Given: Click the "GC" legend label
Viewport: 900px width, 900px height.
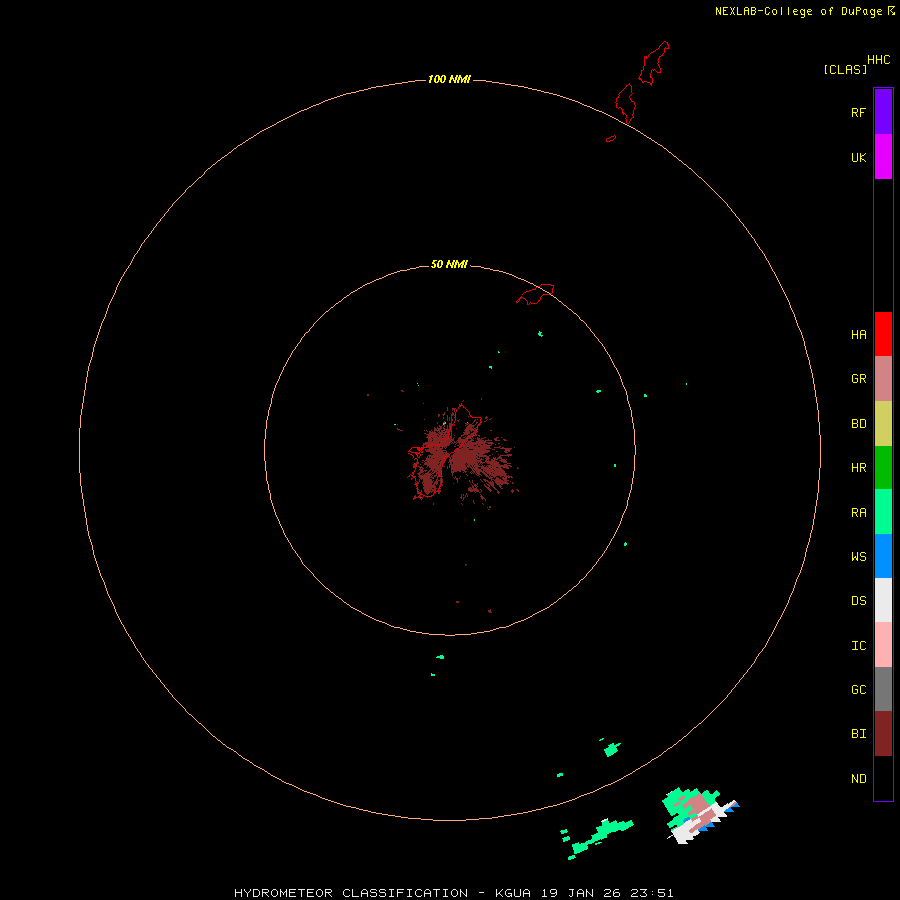Looking at the screenshot, I should [x=858, y=690].
